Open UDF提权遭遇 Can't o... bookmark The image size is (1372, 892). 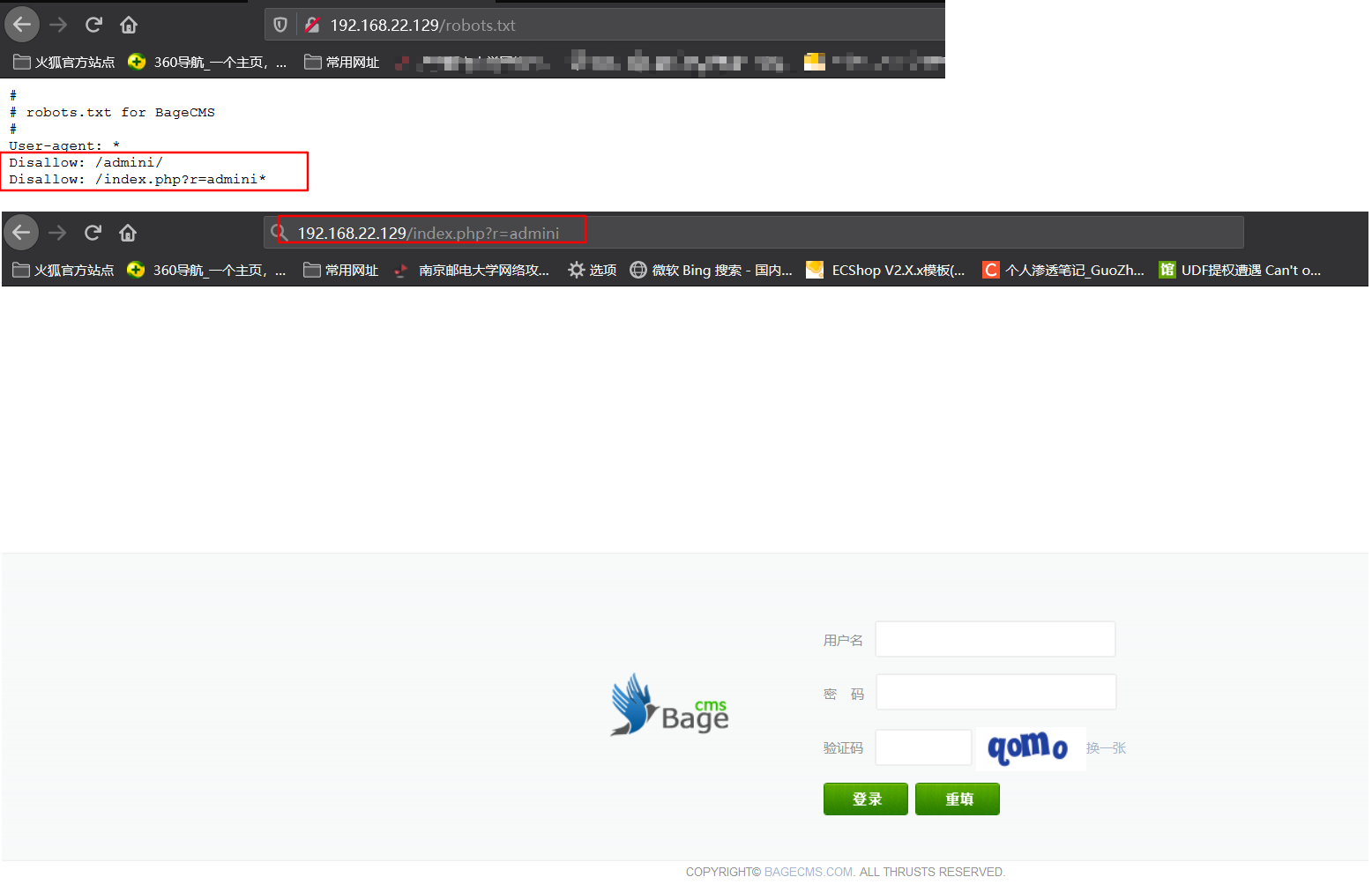point(1240,270)
